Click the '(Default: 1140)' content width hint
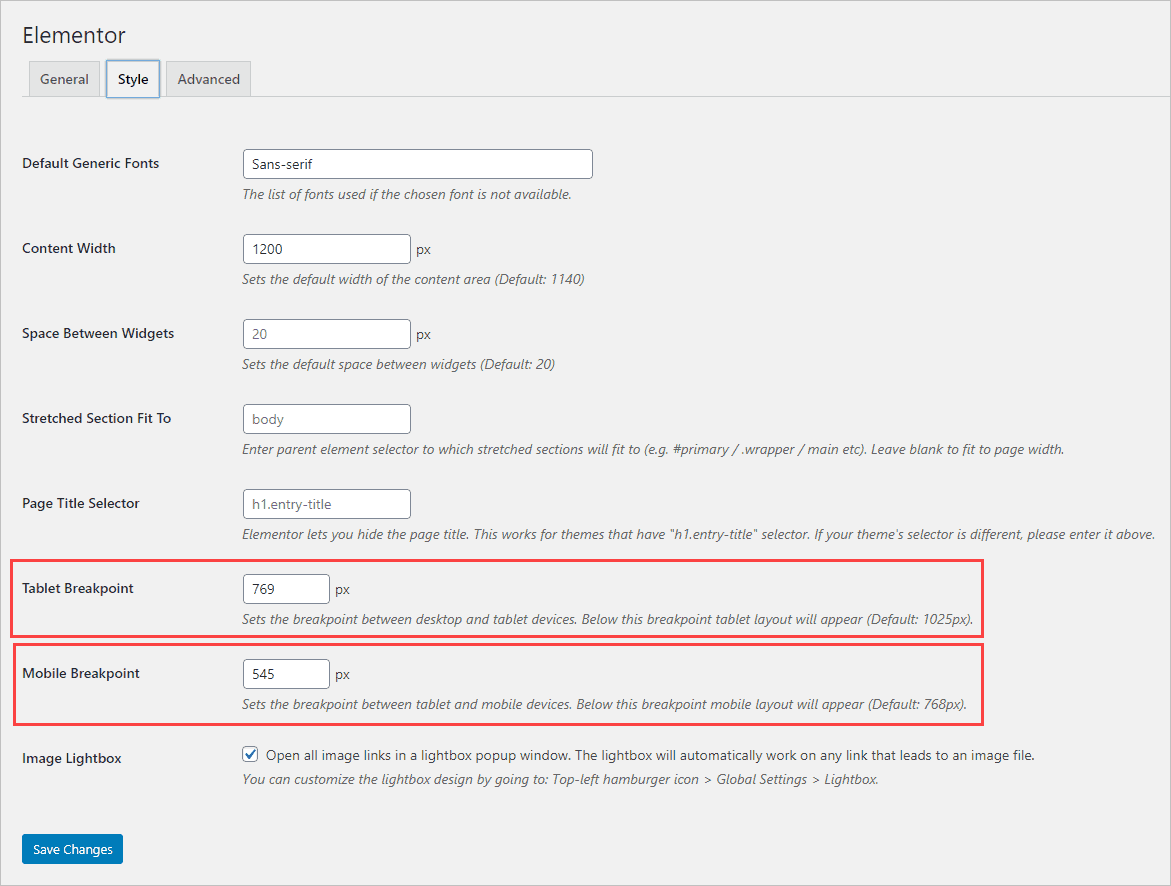The height and width of the screenshot is (886, 1171). coord(539,279)
